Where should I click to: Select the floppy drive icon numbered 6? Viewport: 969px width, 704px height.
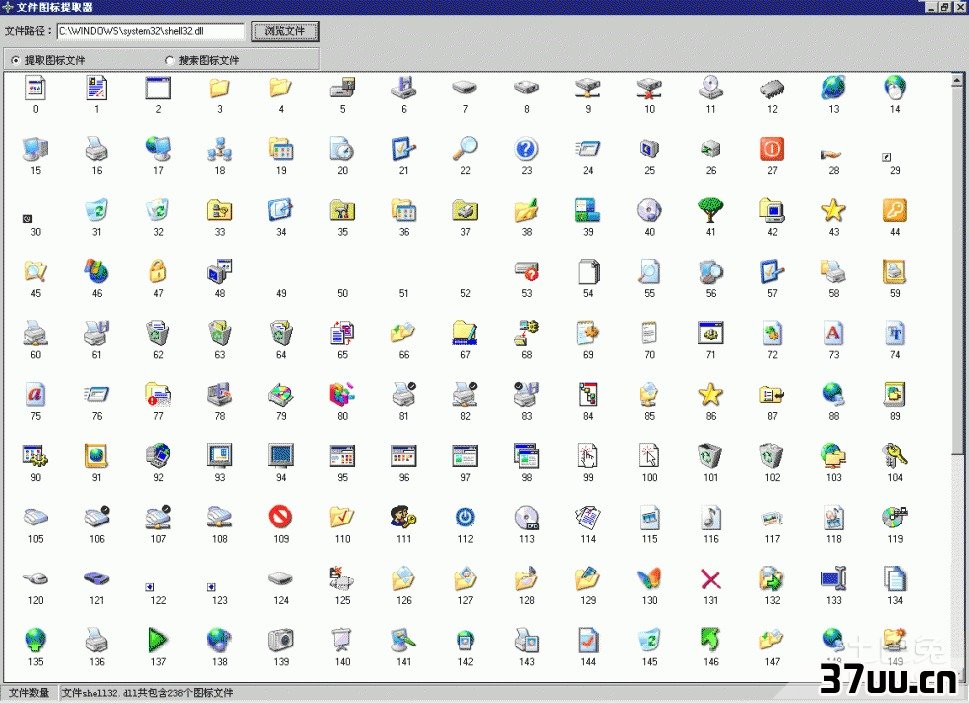click(404, 88)
